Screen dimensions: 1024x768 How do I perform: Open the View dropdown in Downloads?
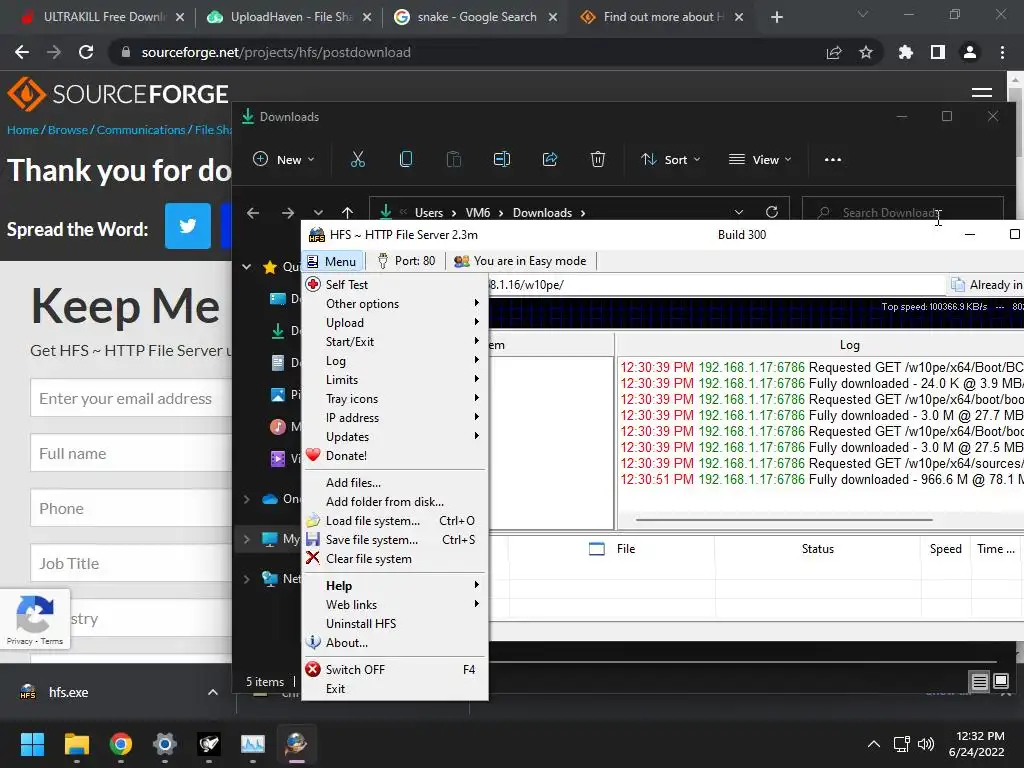[x=760, y=159]
